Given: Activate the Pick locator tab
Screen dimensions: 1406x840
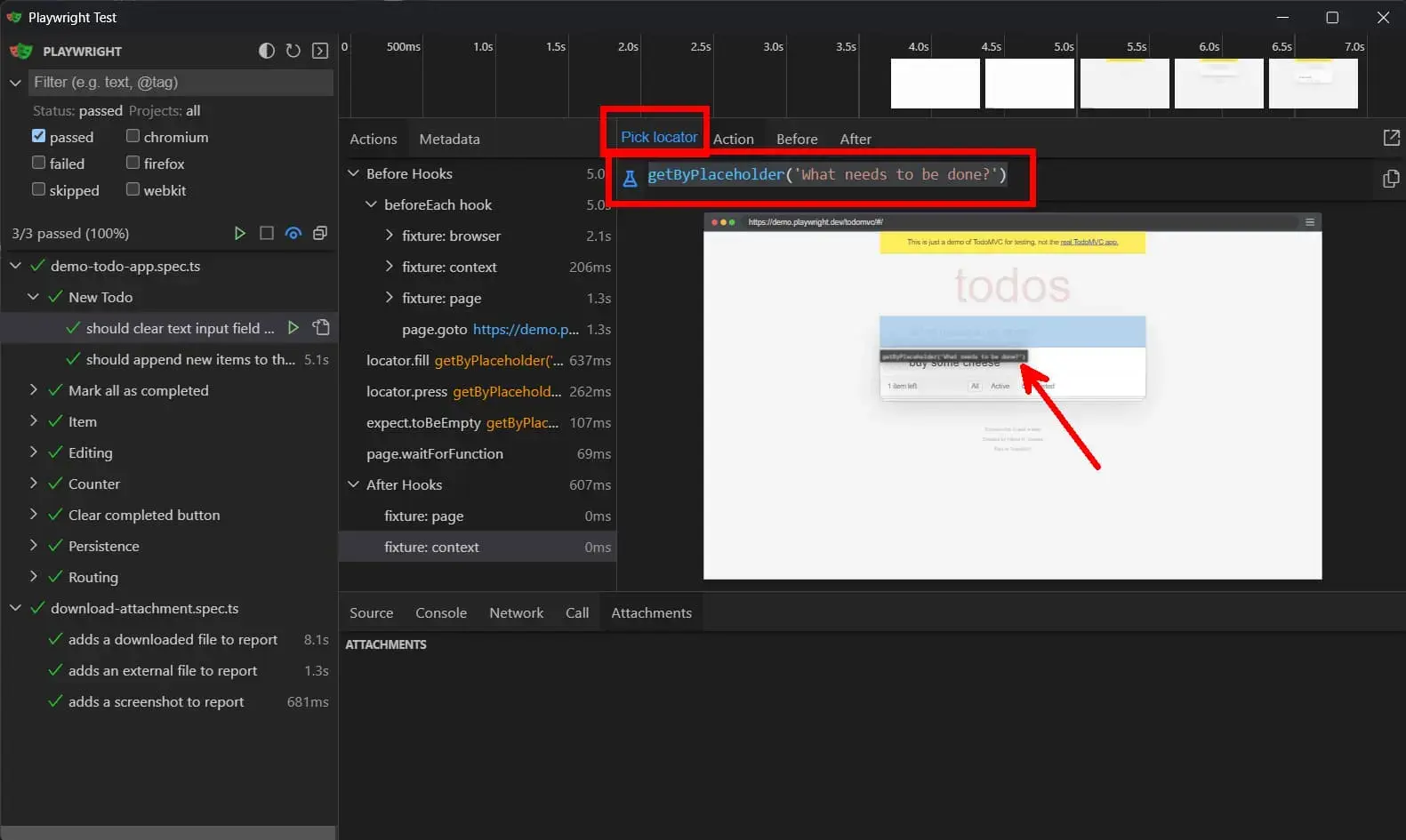Looking at the screenshot, I should pos(659,137).
